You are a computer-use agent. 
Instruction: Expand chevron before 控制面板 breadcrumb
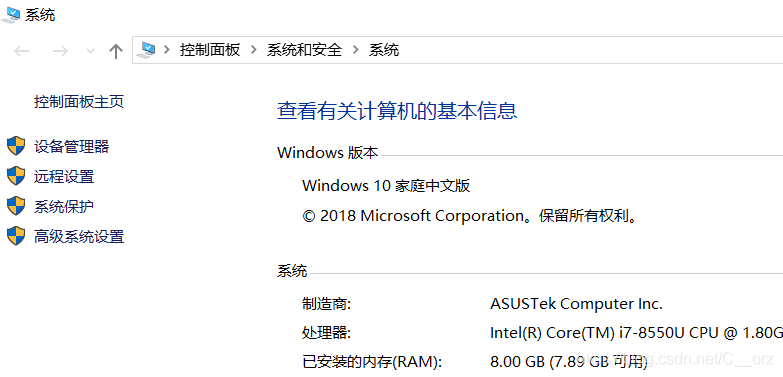pos(167,50)
